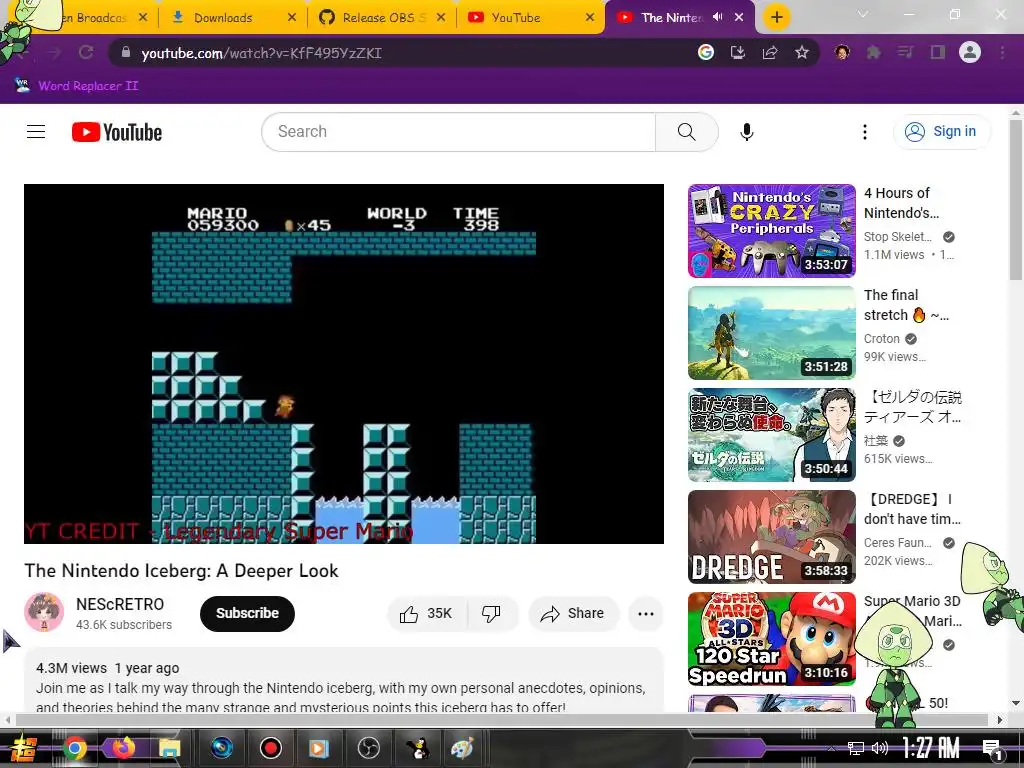Open Ceres Fauna channel name
Viewport: 1024px width, 768px height.
pos(897,543)
